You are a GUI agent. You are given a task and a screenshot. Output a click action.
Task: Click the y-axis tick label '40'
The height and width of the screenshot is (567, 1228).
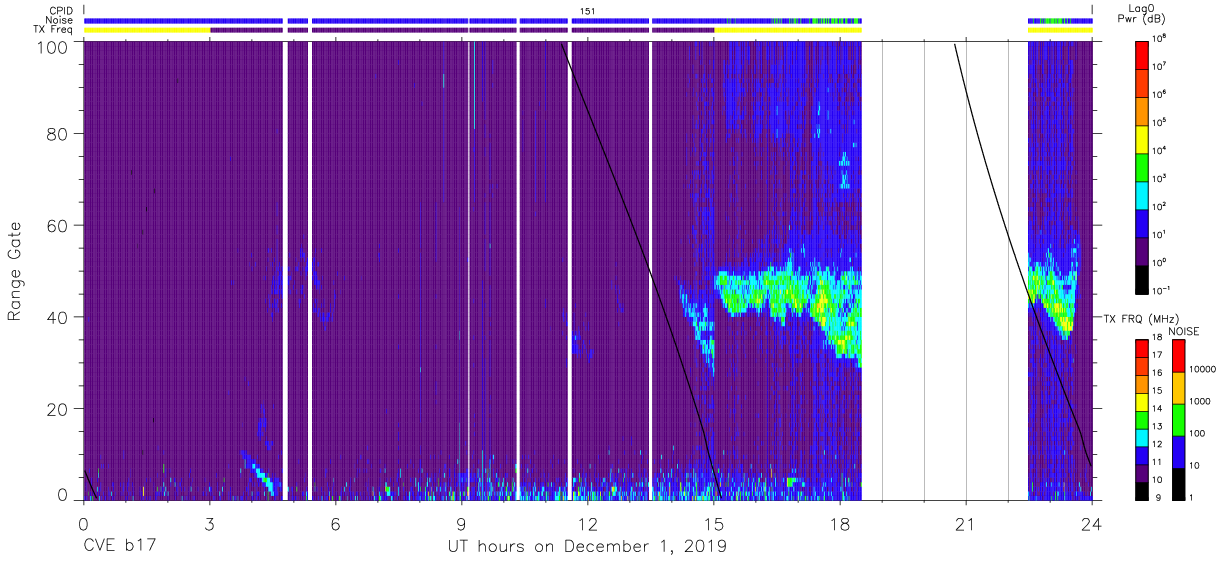tap(57, 317)
